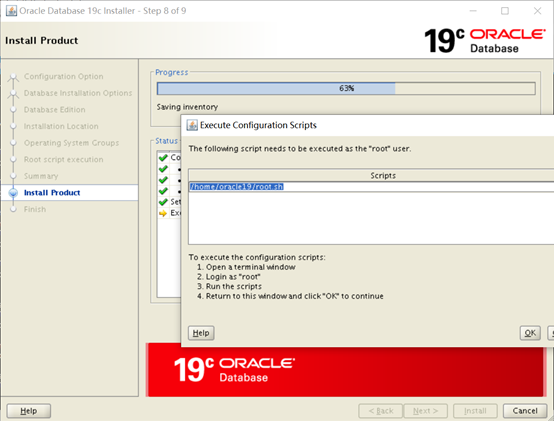
Task: Close the Oracle installer window
Action: pyautogui.click(x=537, y=11)
